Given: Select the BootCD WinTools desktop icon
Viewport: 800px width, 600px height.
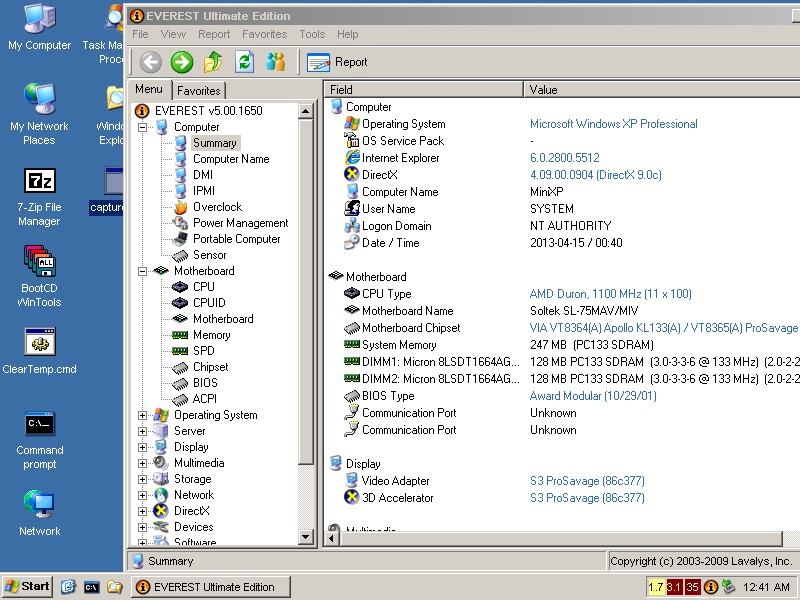Looking at the screenshot, I should (39, 277).
